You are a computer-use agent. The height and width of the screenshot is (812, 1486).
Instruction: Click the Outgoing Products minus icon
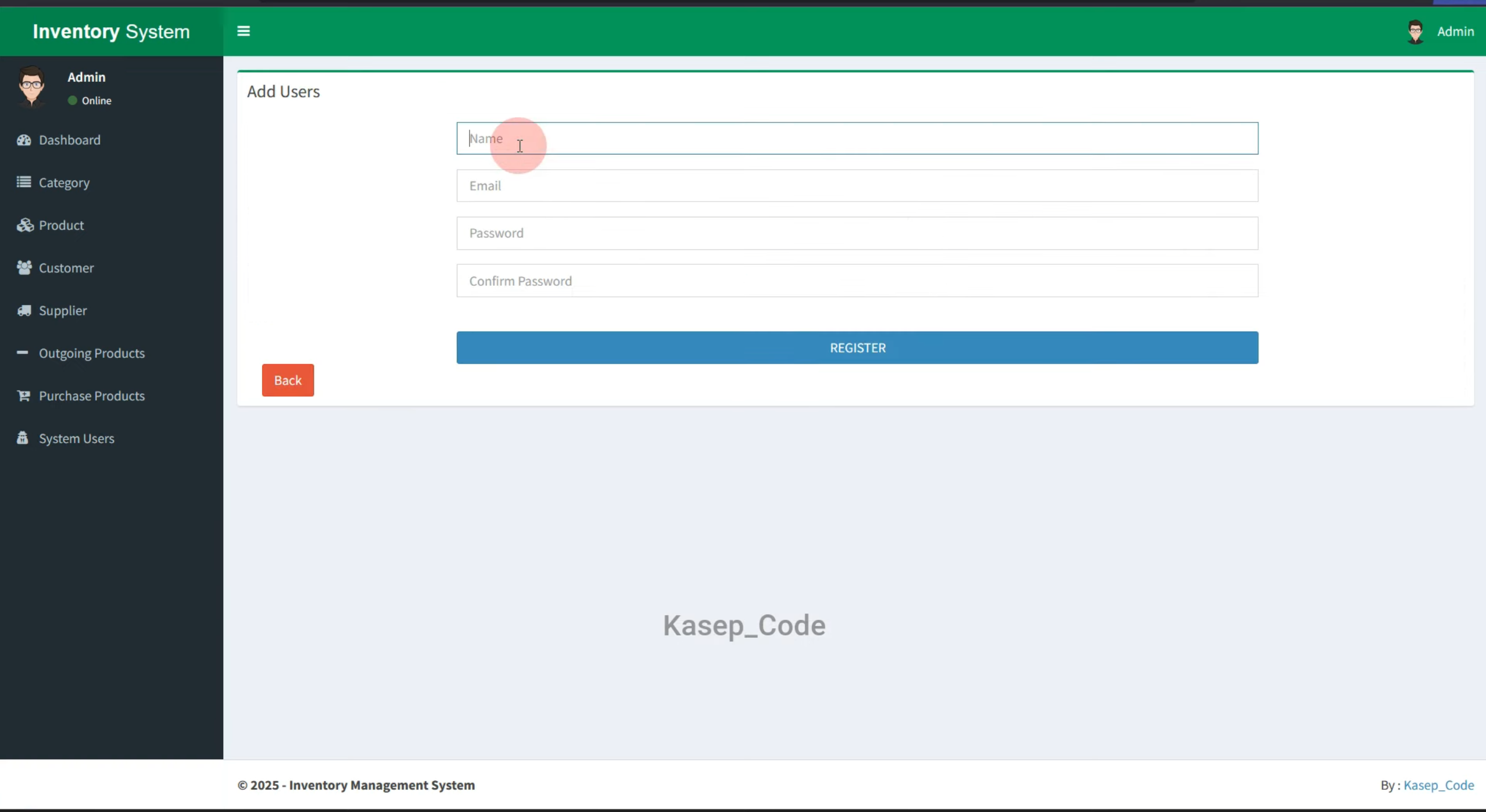[x=23, y=353]
